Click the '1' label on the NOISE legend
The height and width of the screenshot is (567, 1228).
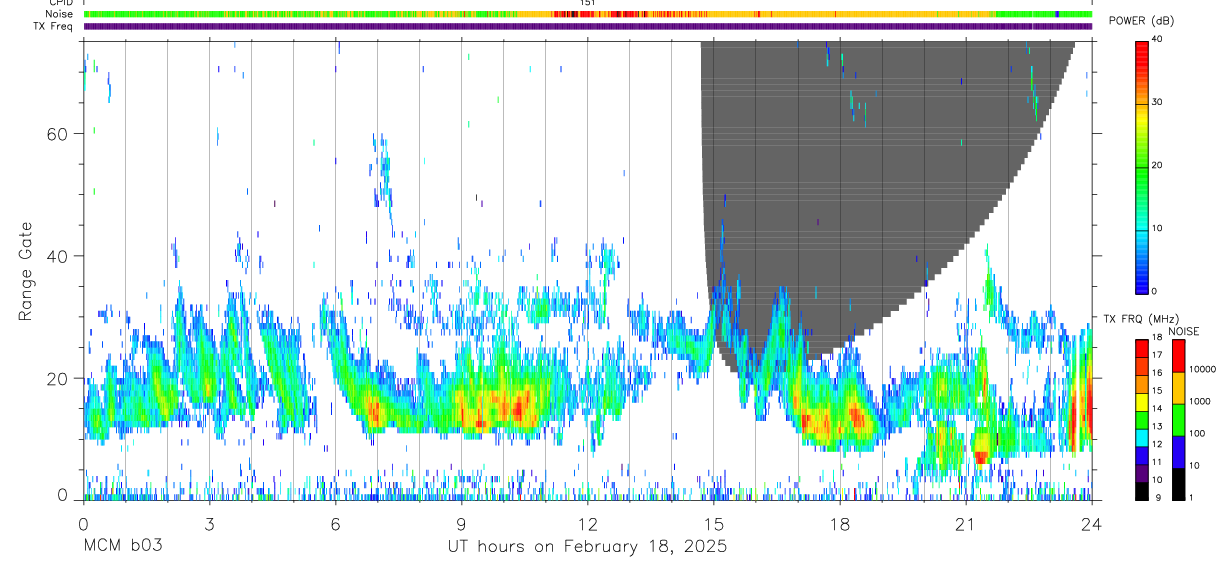(x=1191, y=498)
